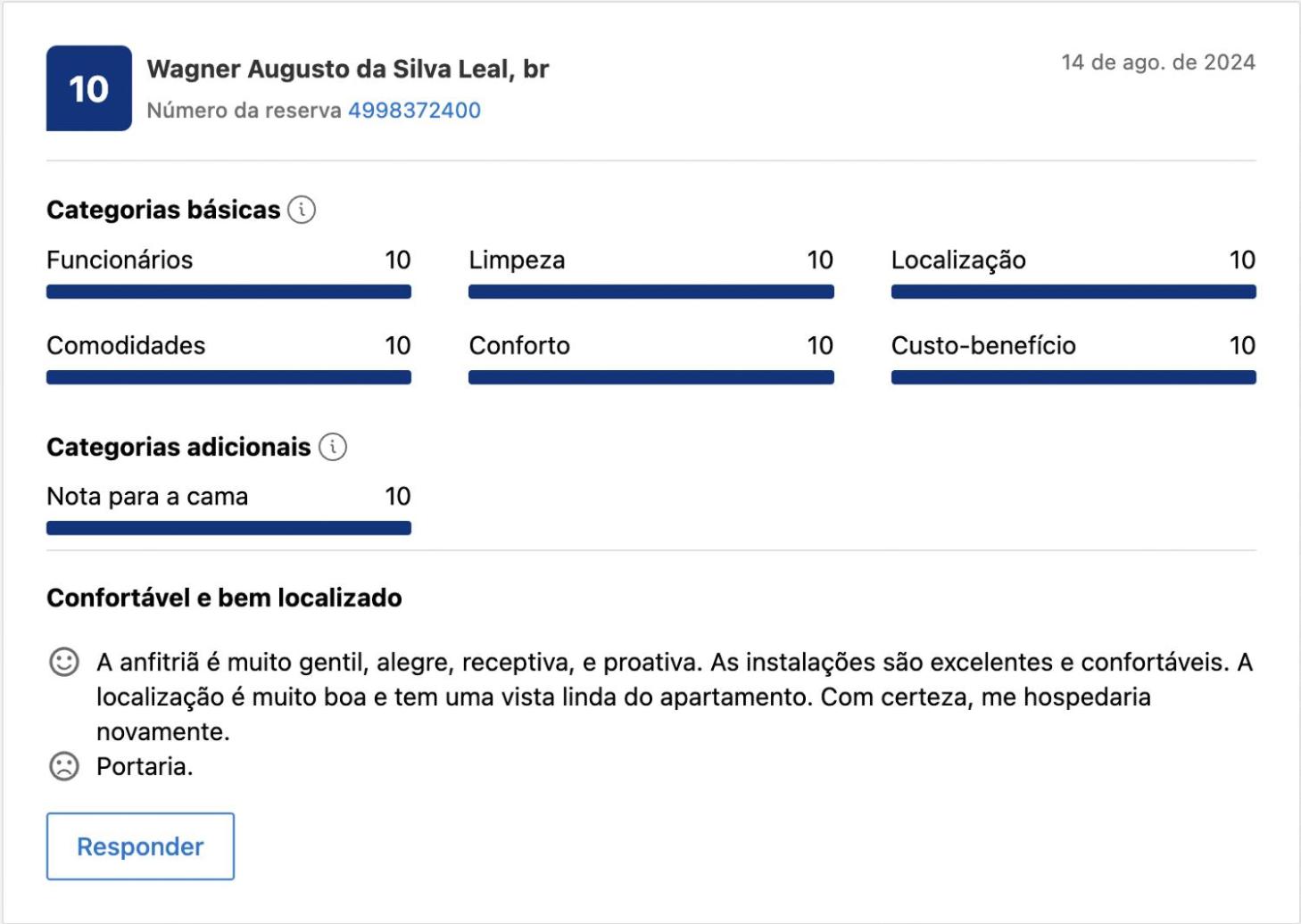The image size is (1301, 924).
Task: Click the Comodidades rating bar
Action: click(x=228, y=377)
